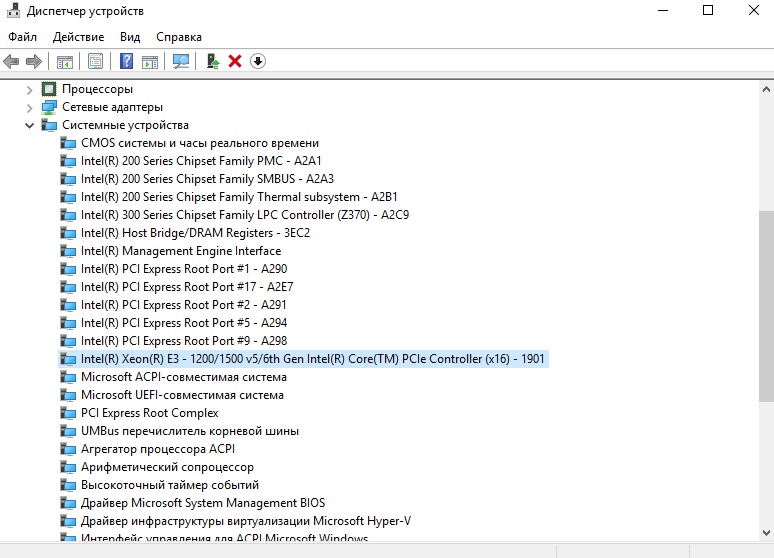774x558 pixels.
Task: Open the Справка menu
Action: point(179,36)
